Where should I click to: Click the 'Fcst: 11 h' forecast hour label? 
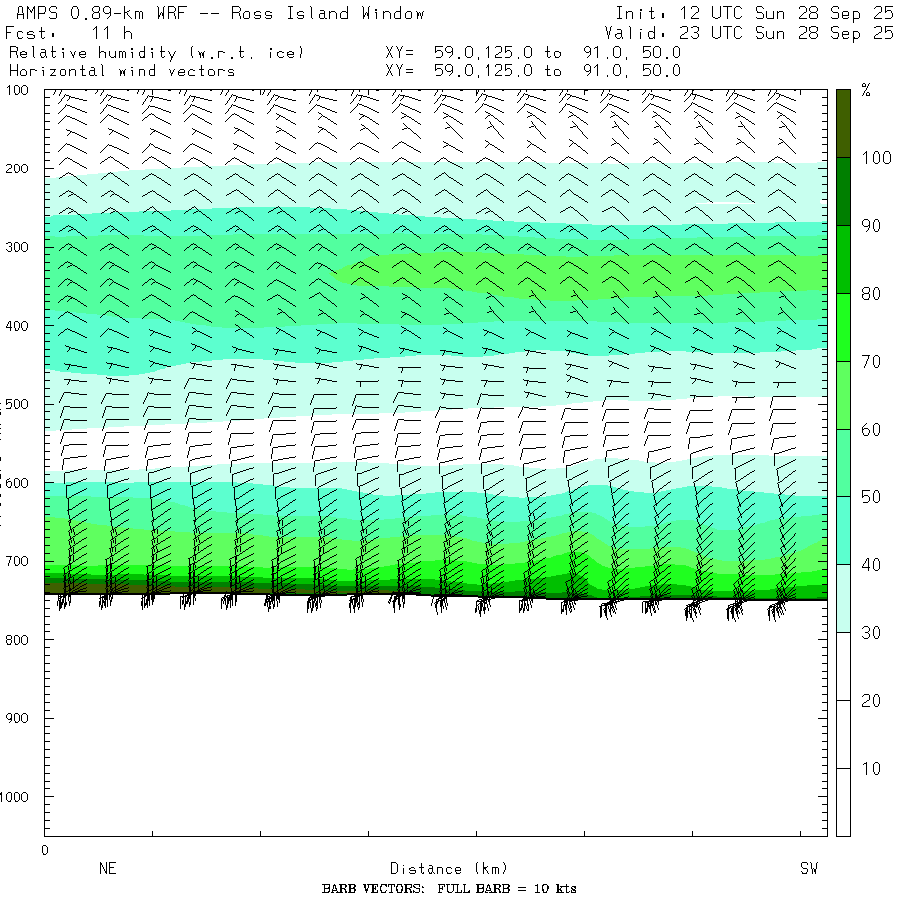69,33
